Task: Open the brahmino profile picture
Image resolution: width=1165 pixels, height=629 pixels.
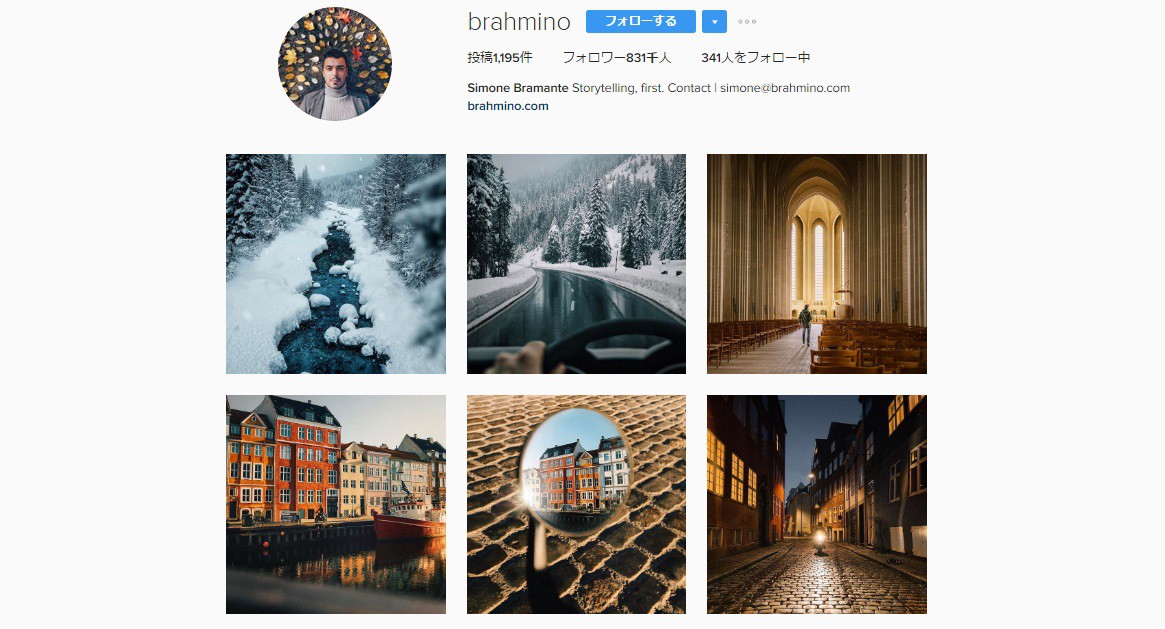Action: [x=335, y=64]
